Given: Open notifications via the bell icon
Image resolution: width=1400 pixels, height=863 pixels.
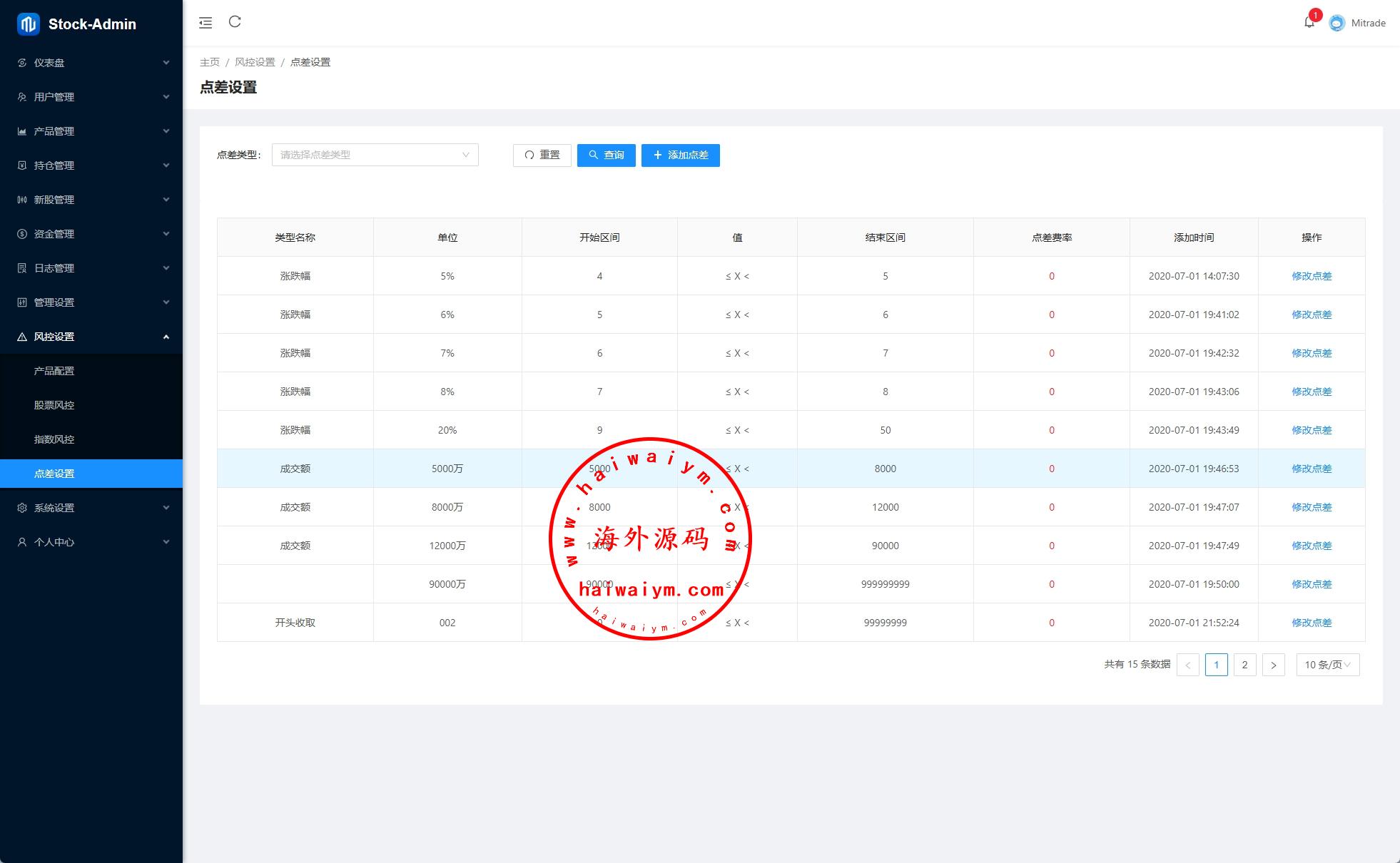Looking at the screenshot, I should click(1309, 23).
